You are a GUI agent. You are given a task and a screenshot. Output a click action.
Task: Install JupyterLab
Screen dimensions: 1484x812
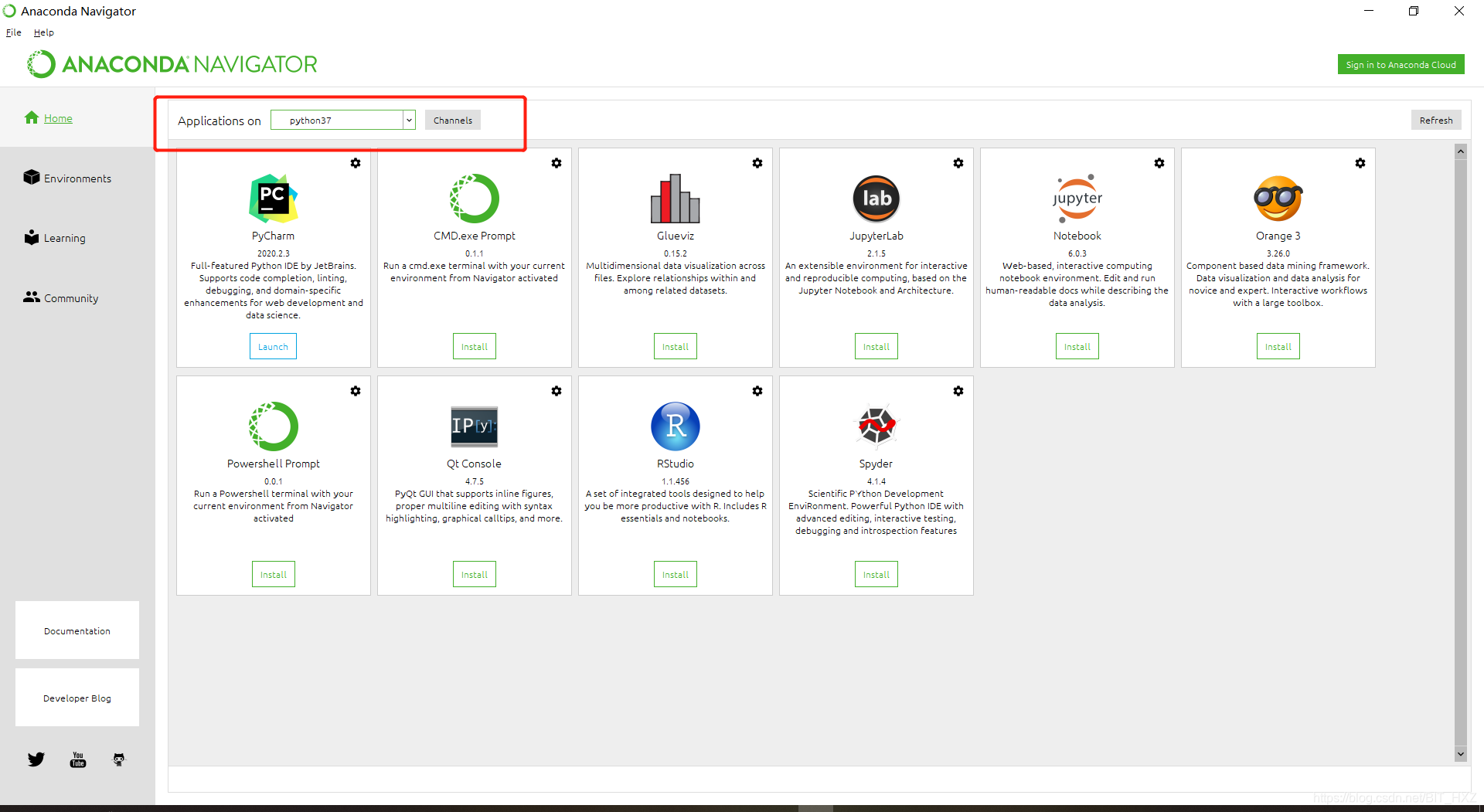click(876, 346)
